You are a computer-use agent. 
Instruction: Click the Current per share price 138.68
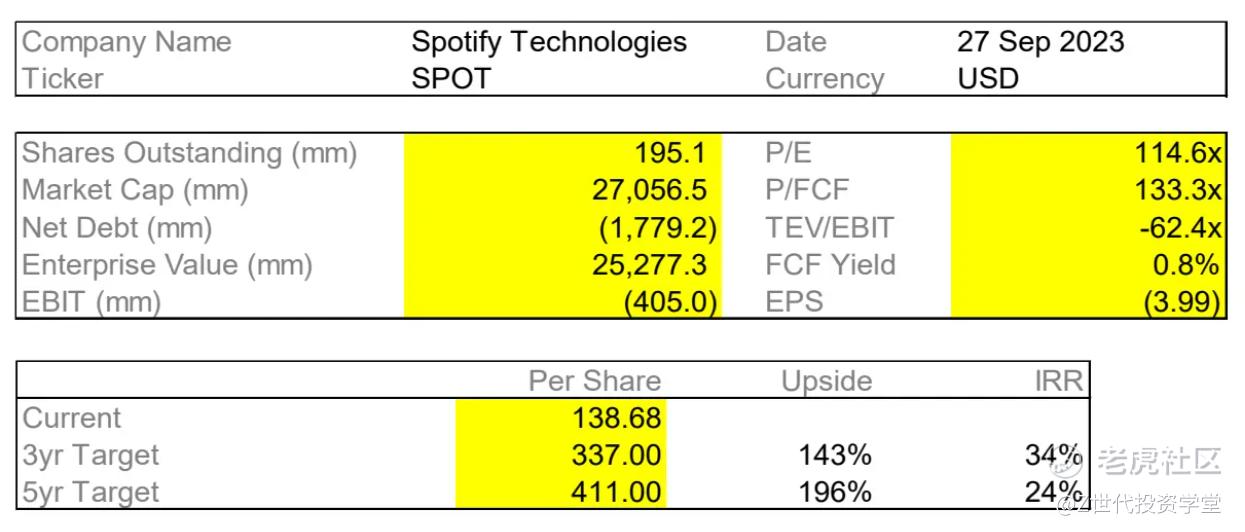pos(616,418)
